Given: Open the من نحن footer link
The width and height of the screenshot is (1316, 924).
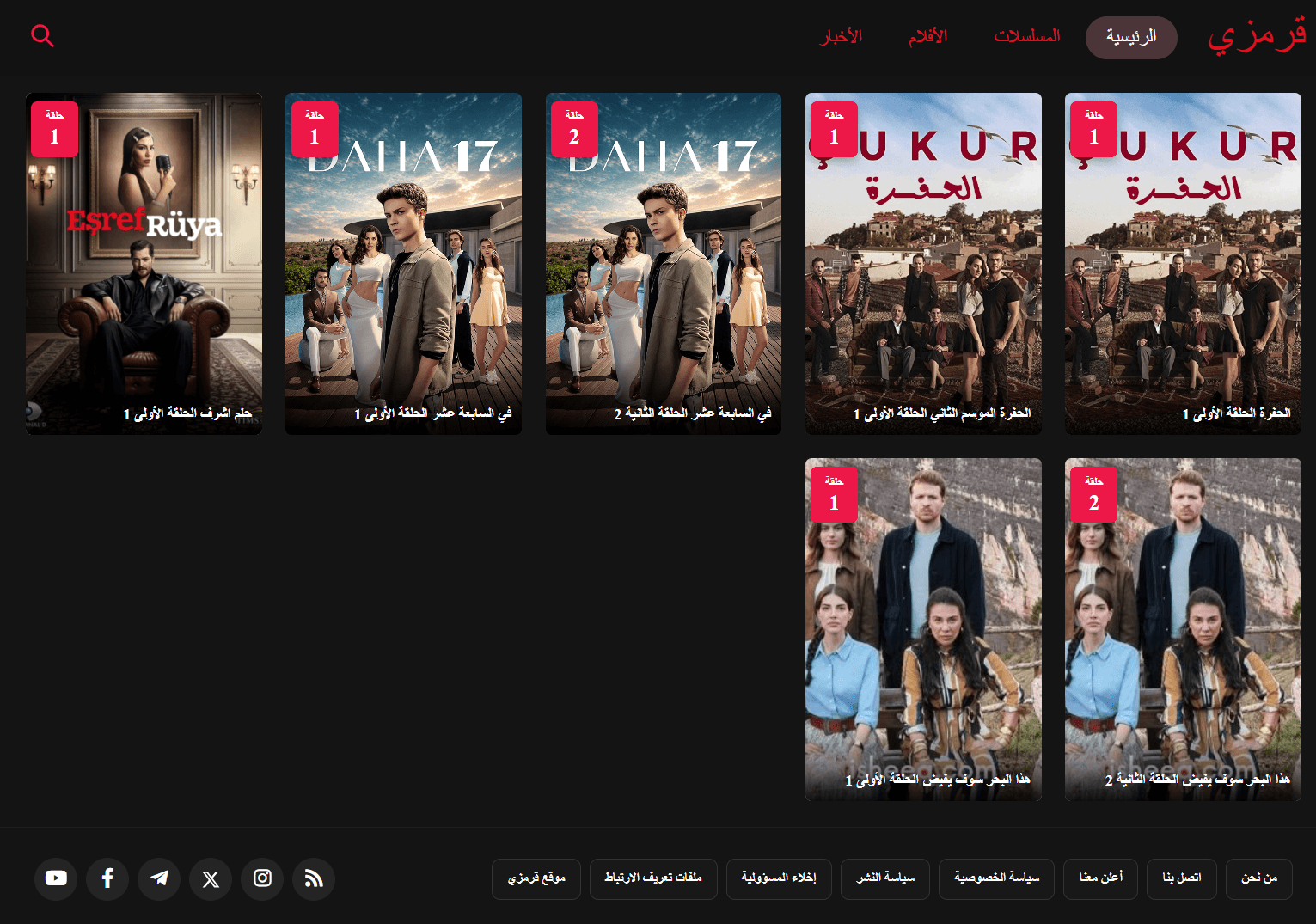Looking at the screenshot, I should [x=1259, y=878].
